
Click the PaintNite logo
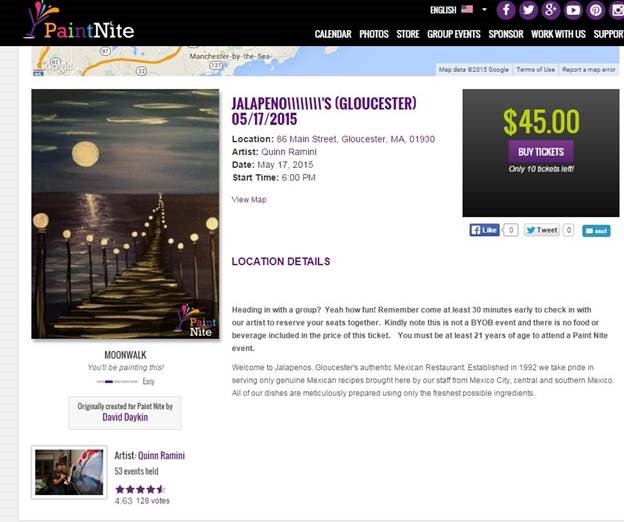click(x=79, y=21)
